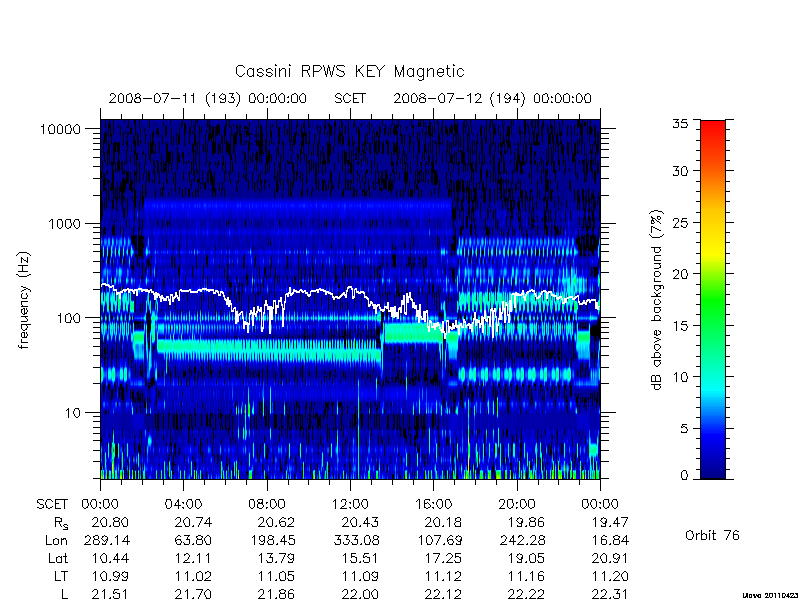Click the Lon value '333.08'

tap(356, 540)
